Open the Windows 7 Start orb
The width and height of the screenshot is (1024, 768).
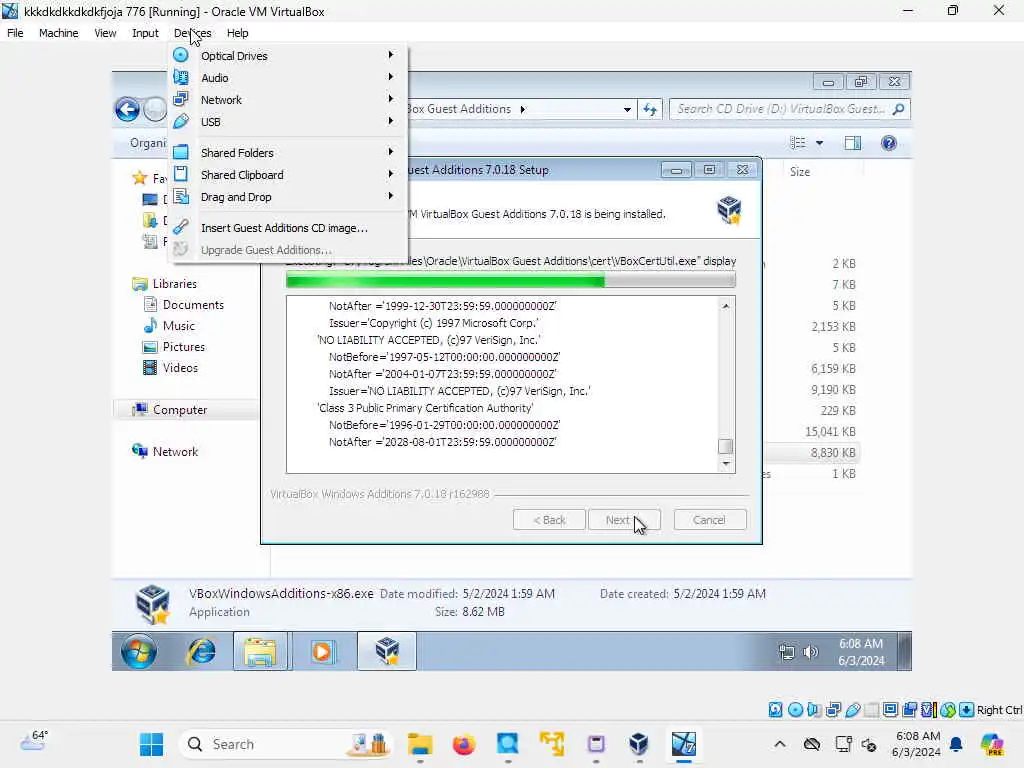(x=138, y=651)
